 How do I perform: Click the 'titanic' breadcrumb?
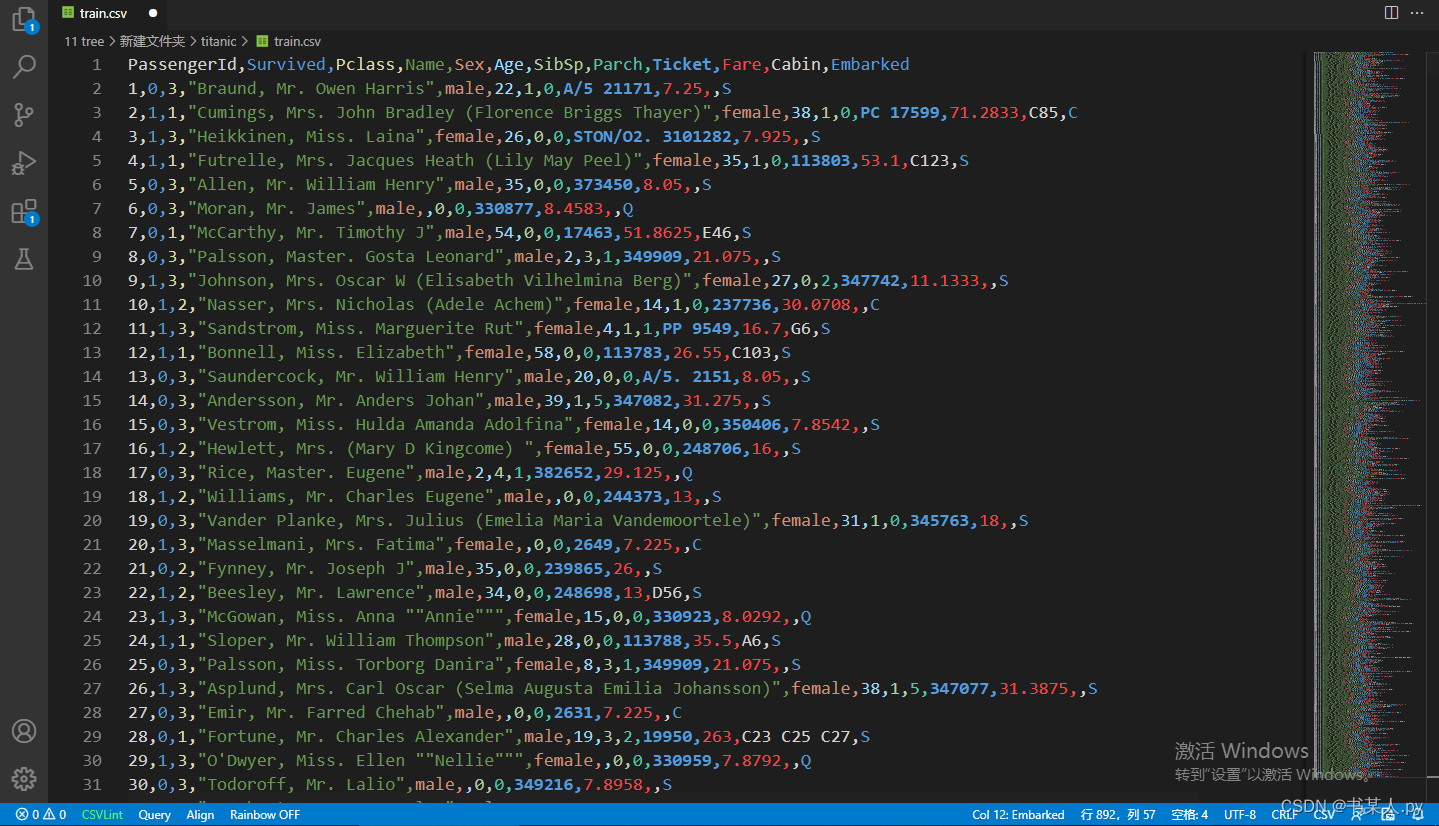click(218, 41)
